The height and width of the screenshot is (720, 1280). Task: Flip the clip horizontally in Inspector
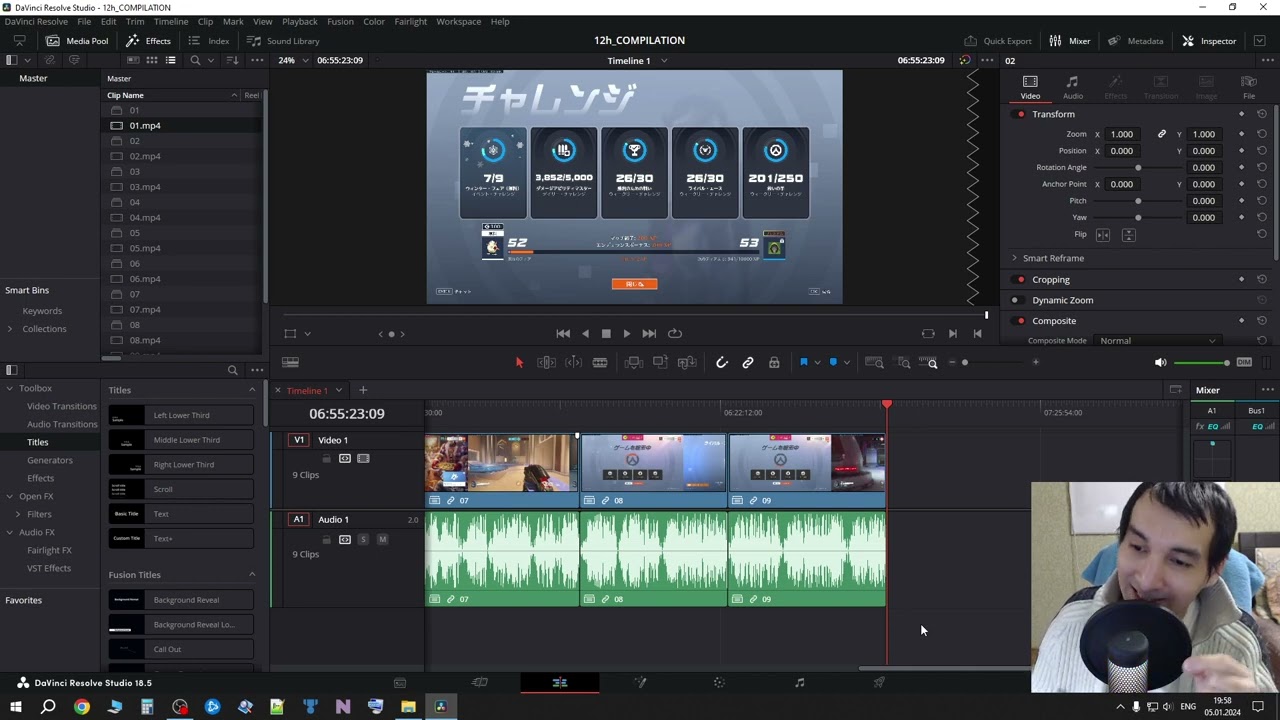click(x=1103, y=235)
